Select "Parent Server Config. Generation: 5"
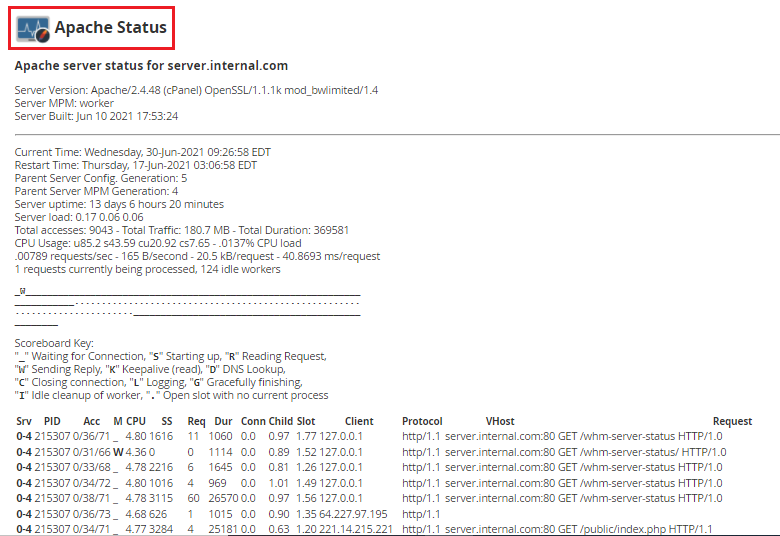 point(100,178)
